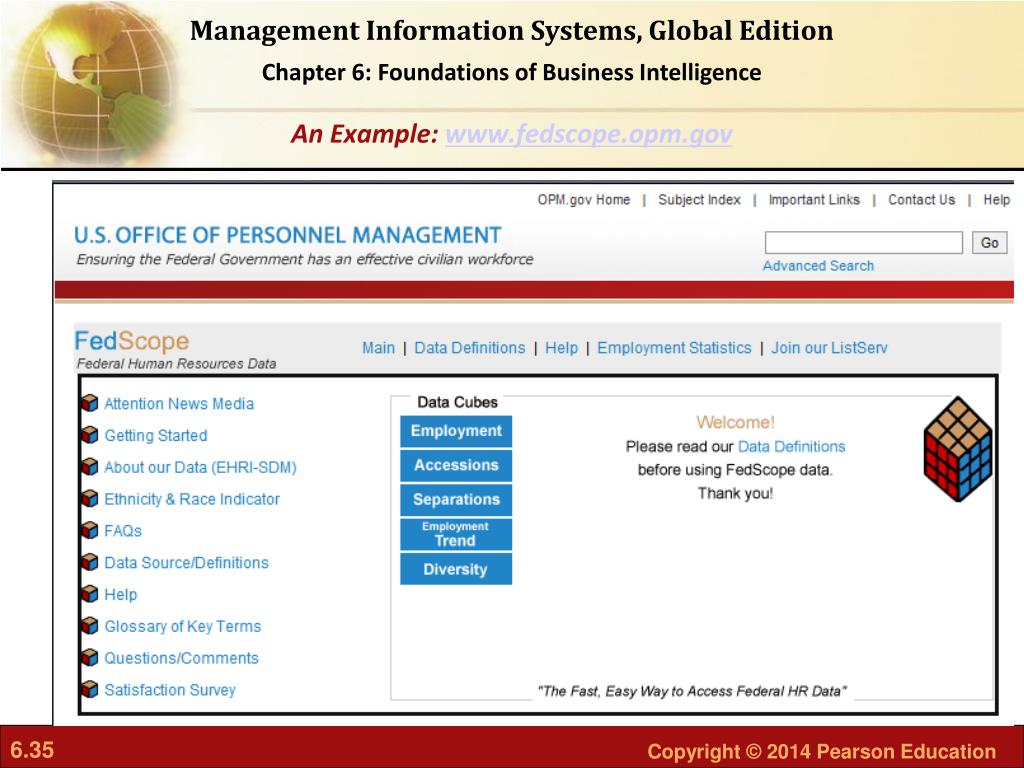Screen dimensions: 1024x768
Task: Click cube icon beside Glossary of Key Terms
Action: pyautogui.click(x=89, y=626)
